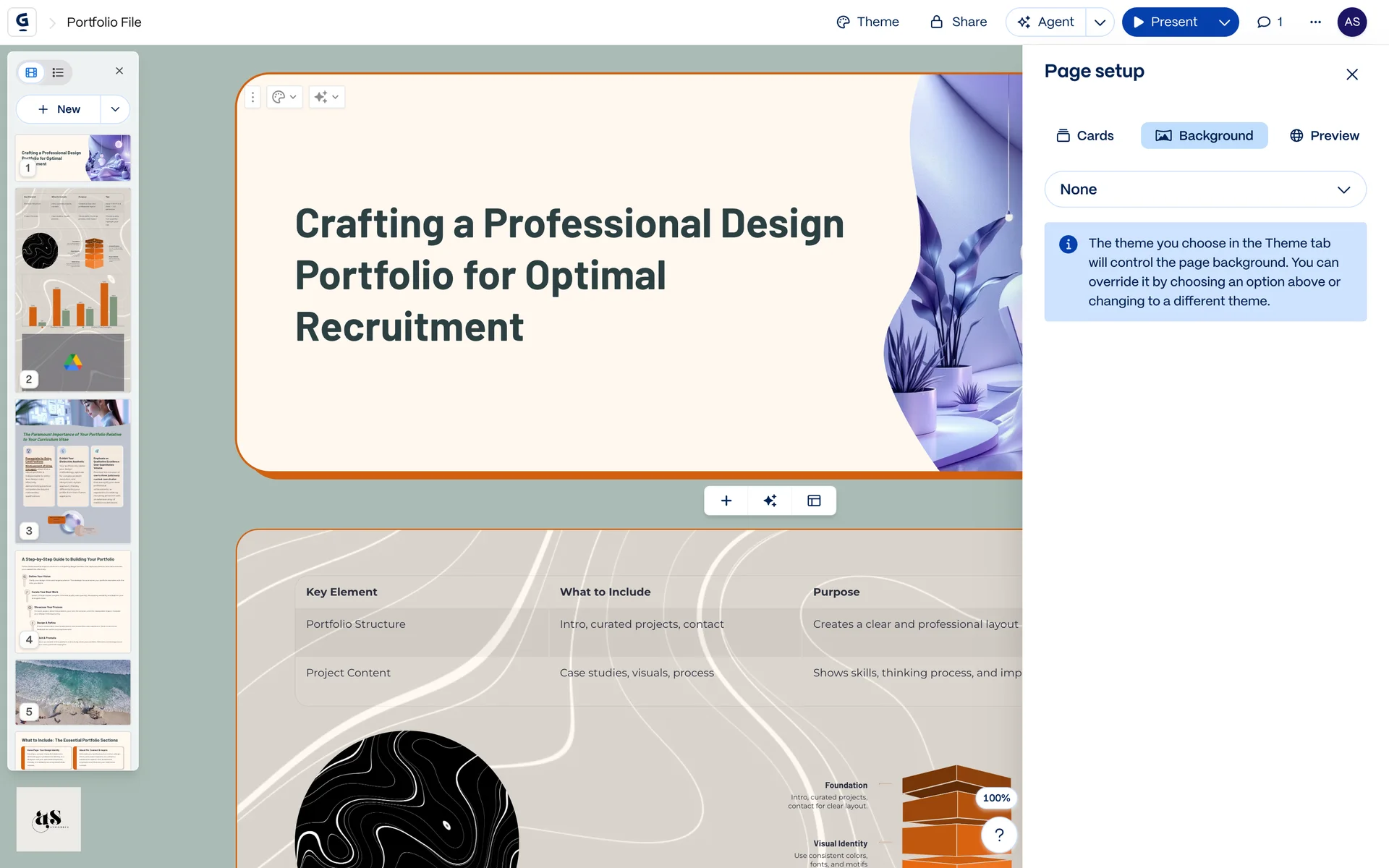Switch sidebar to list outline view
This screenshot has width=1389, height=868.
click(x=58, y=72)
